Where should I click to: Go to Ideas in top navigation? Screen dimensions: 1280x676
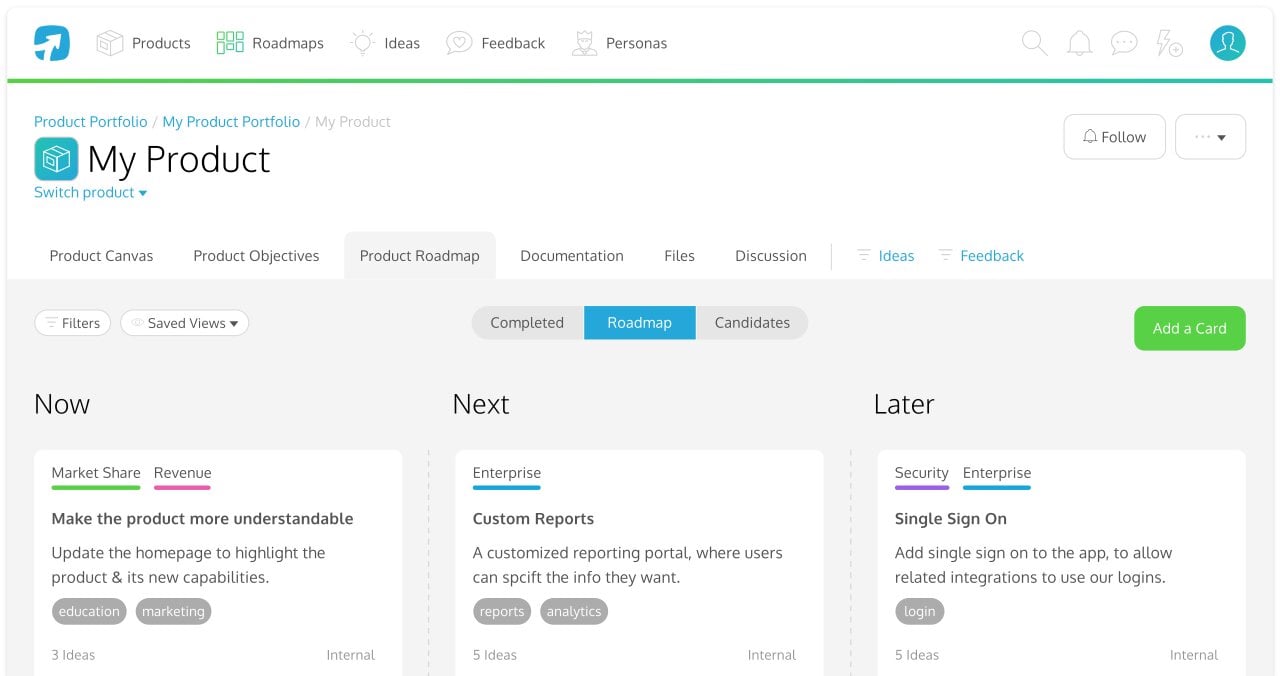tap(385, 43)
